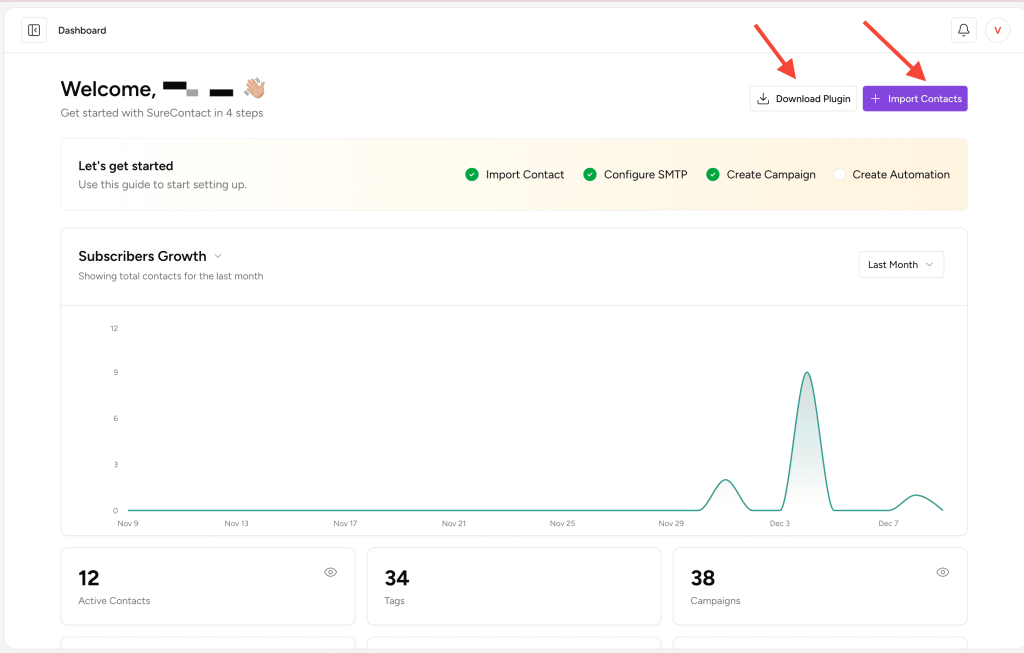This screenshot has width=1024, height=653.
Task: Open the Create Campaign setup step
Action: point(770,175)
